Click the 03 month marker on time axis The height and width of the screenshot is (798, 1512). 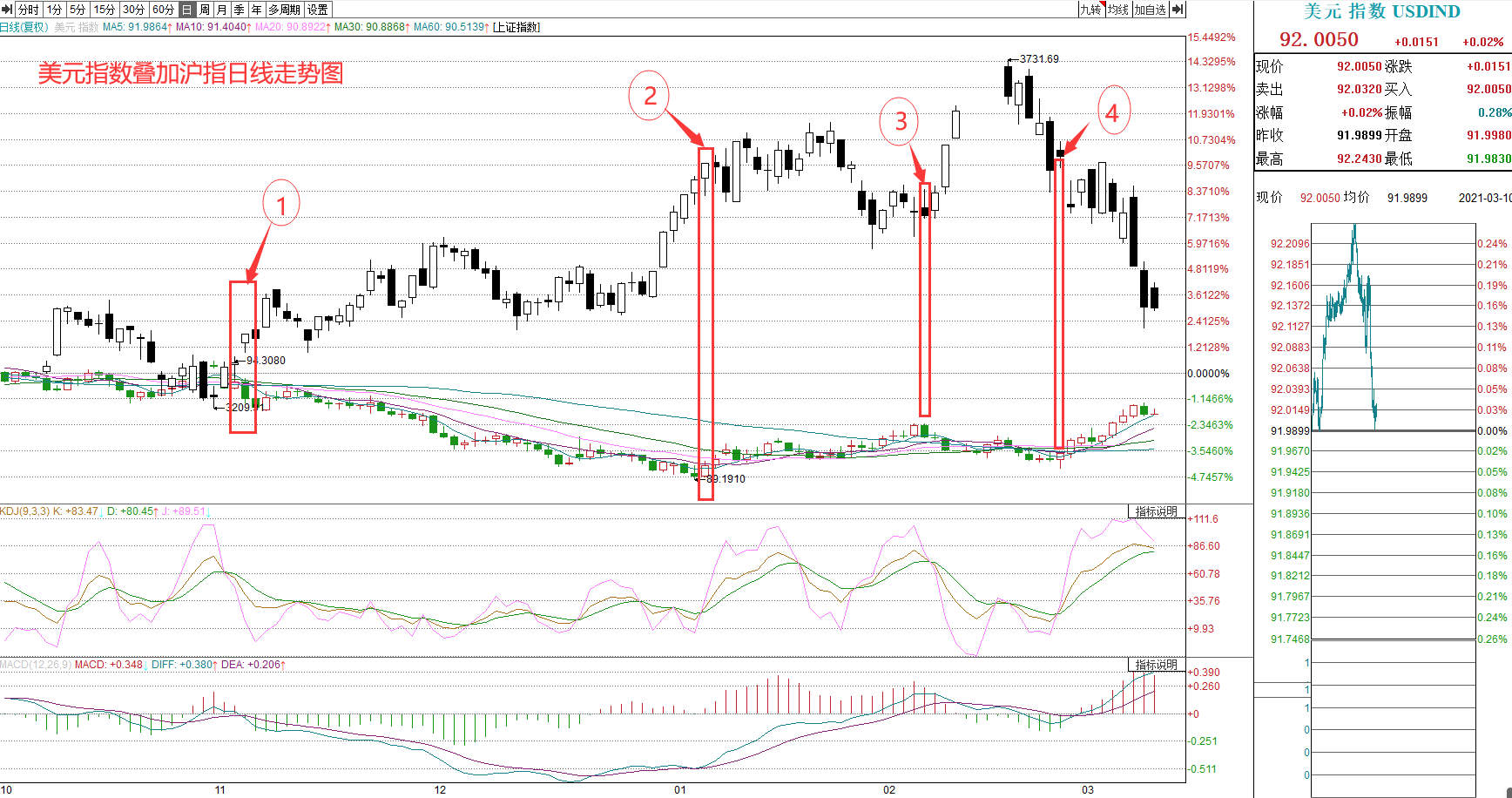[1087, 790]
